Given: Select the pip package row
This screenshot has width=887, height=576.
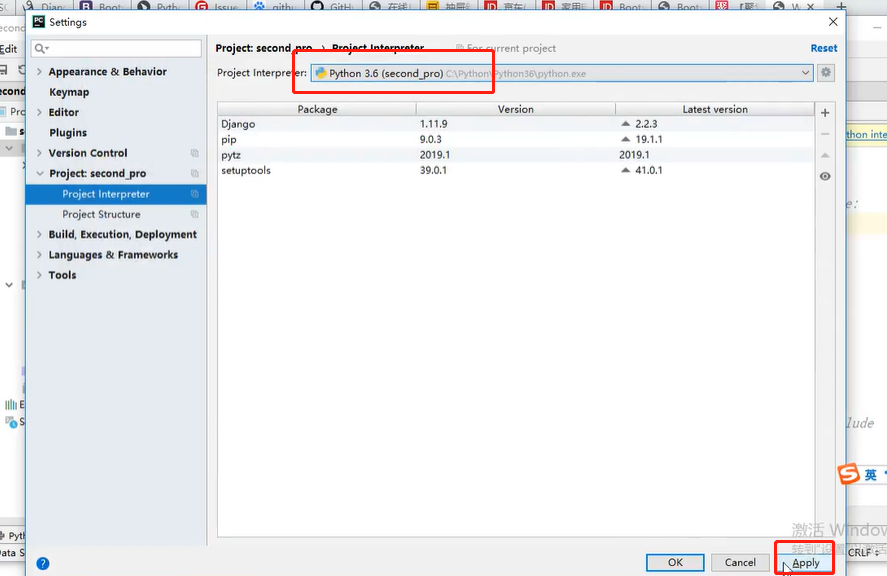Looking at the screenshot, I should click(x=515, y=139).
